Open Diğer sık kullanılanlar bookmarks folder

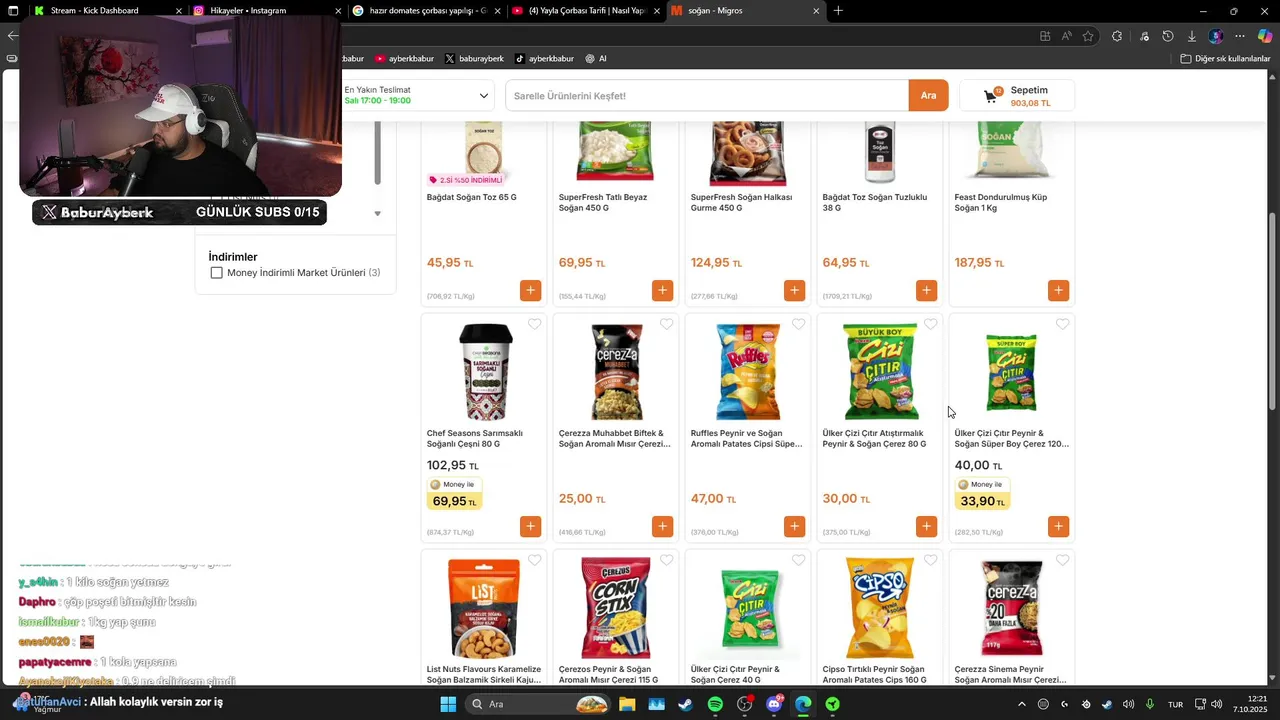(1225, 59)
